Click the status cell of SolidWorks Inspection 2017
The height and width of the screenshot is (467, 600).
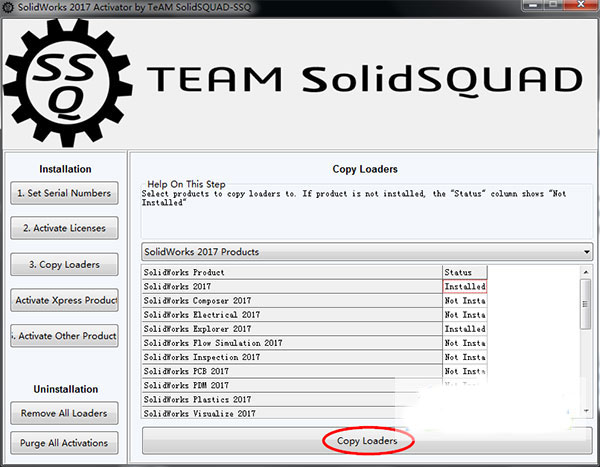[465, 357]
